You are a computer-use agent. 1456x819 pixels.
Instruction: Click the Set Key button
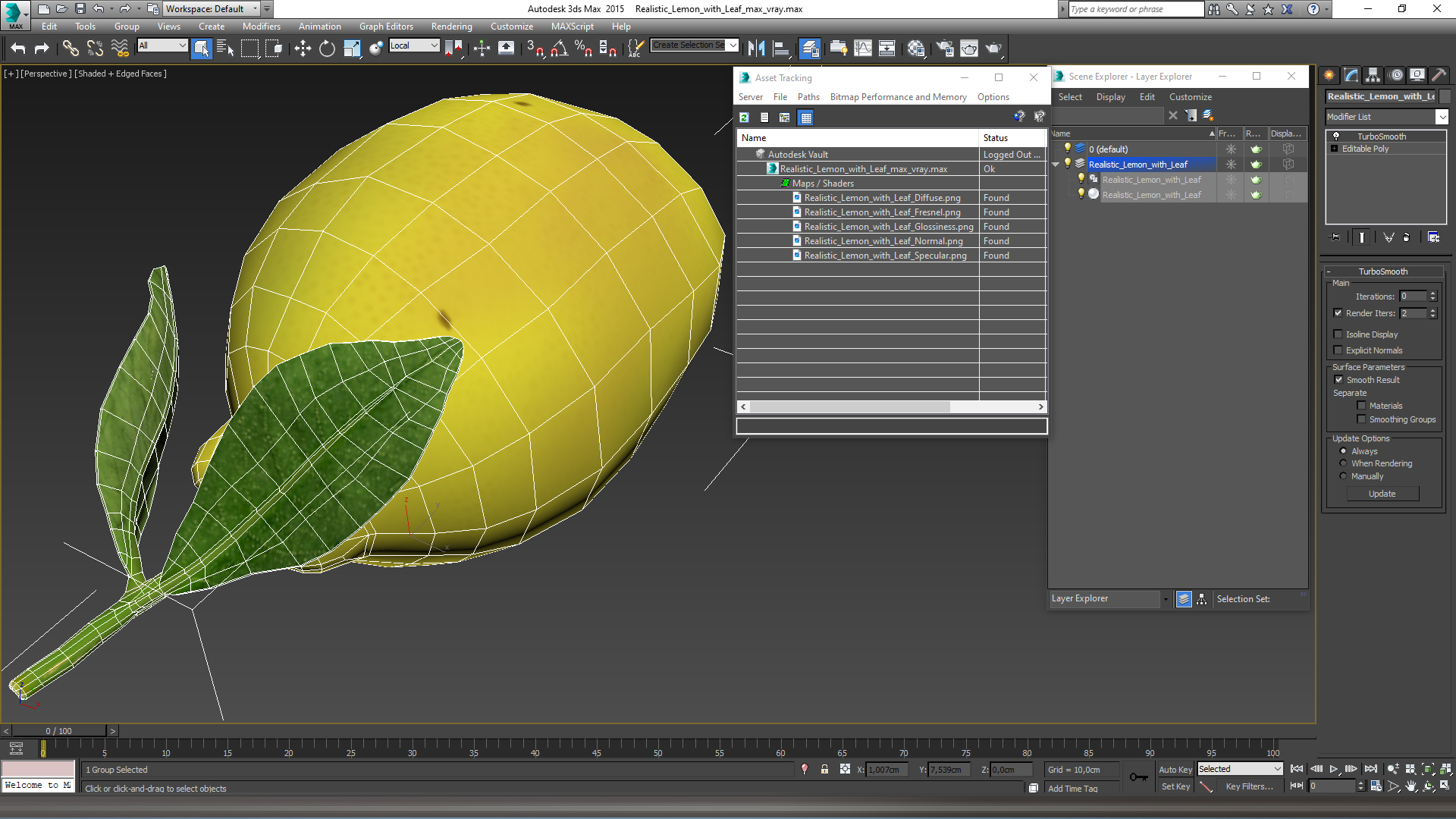1175,786
